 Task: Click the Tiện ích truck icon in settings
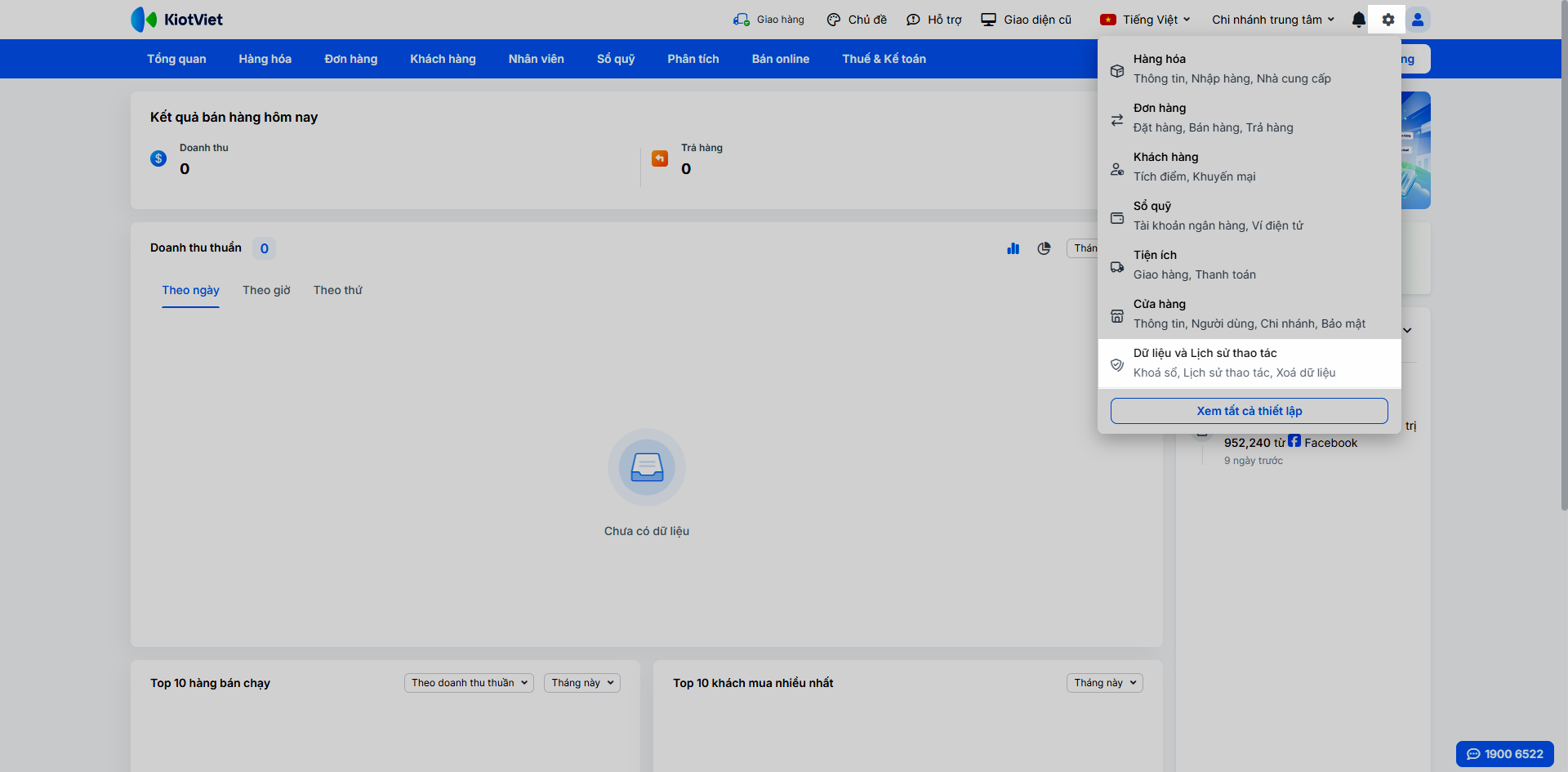click(1117, 266)
